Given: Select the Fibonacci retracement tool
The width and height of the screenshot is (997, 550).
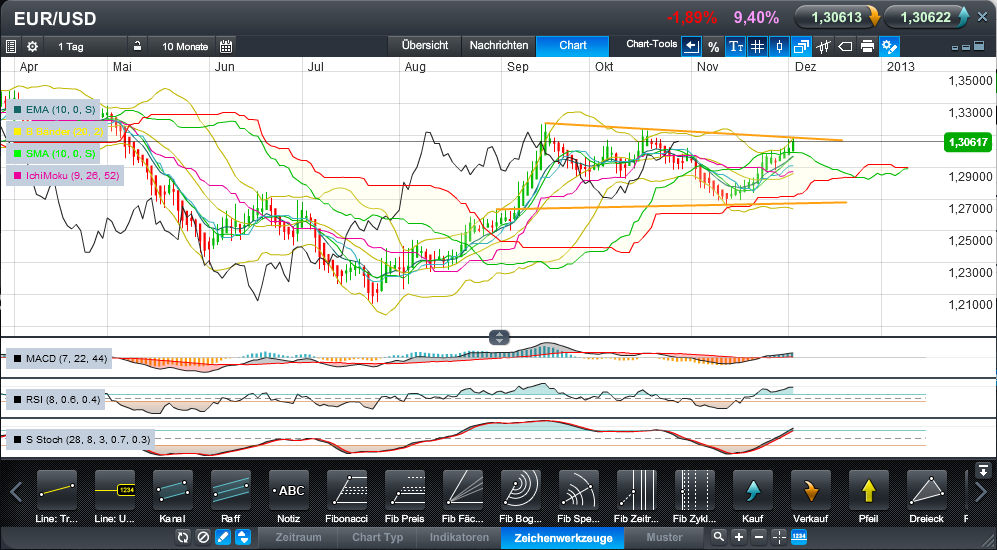Looking at the screenshot, I should pos(347,491).
